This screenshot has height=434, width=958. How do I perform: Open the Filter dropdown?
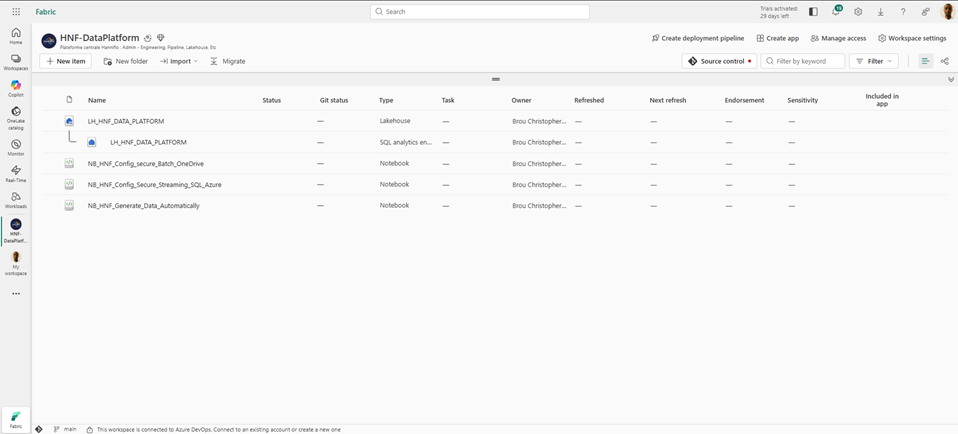(x=873, y=61)
